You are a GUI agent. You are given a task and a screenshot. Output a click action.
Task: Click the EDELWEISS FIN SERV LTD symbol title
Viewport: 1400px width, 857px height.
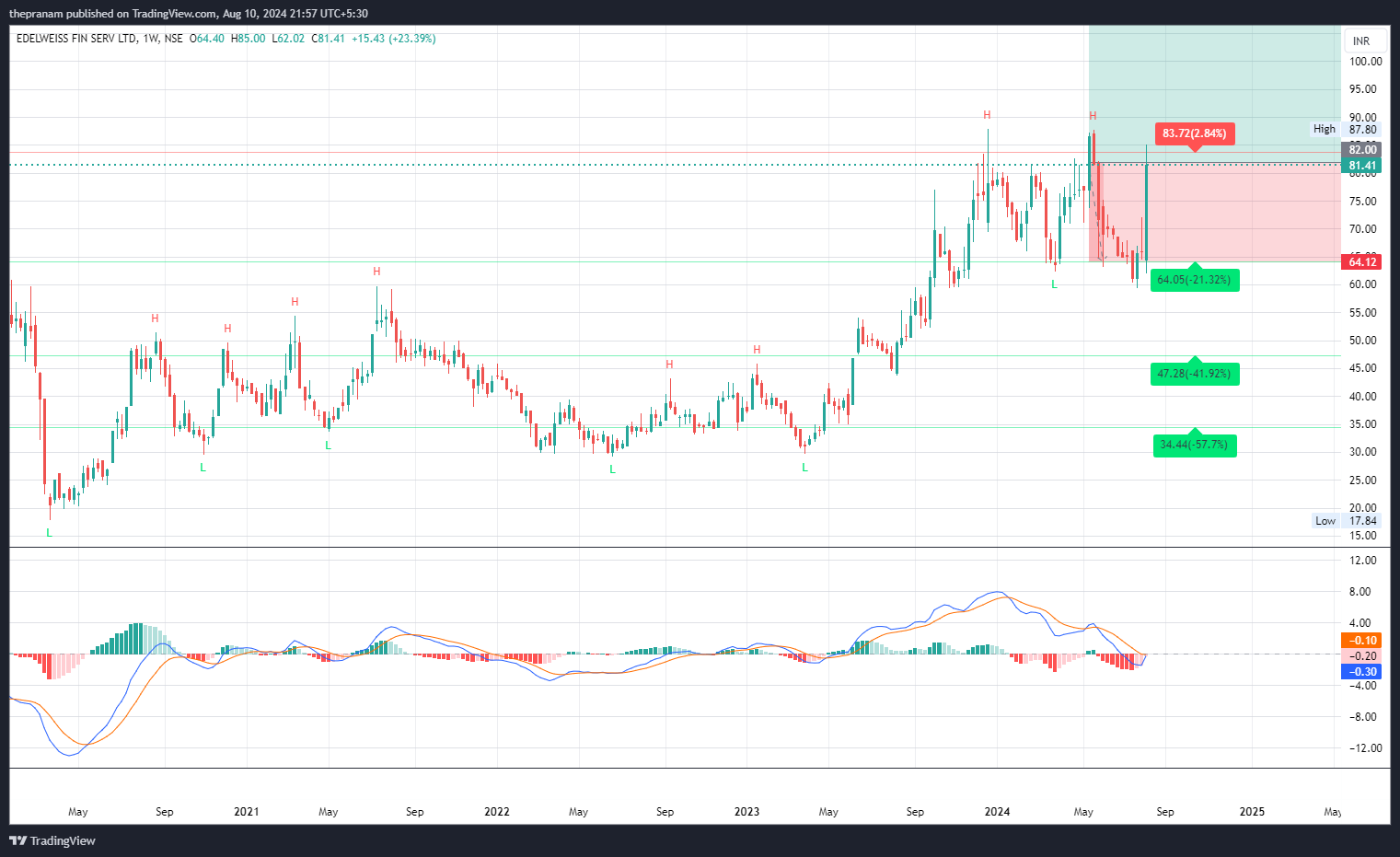(x=76, y=39)
